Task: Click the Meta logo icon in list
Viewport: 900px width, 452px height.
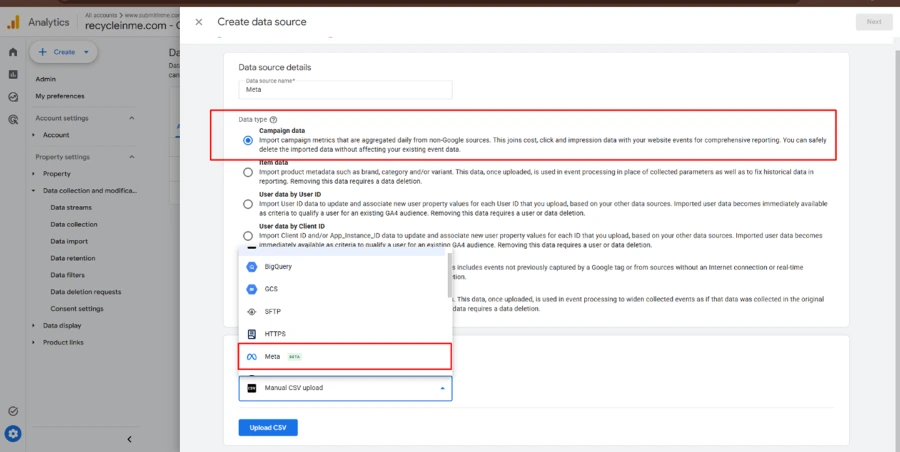Action: [251, 357]
